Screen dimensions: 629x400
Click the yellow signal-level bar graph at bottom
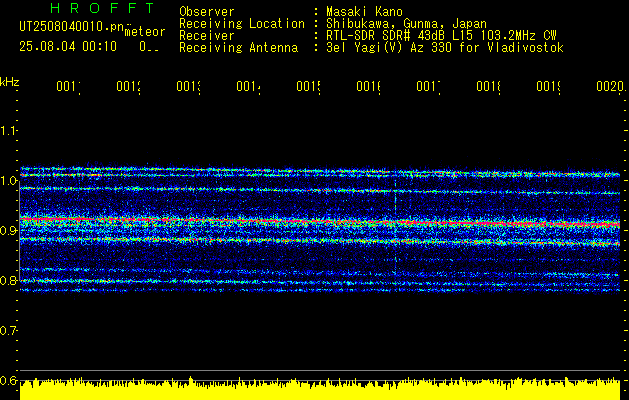tap(320, 389)
